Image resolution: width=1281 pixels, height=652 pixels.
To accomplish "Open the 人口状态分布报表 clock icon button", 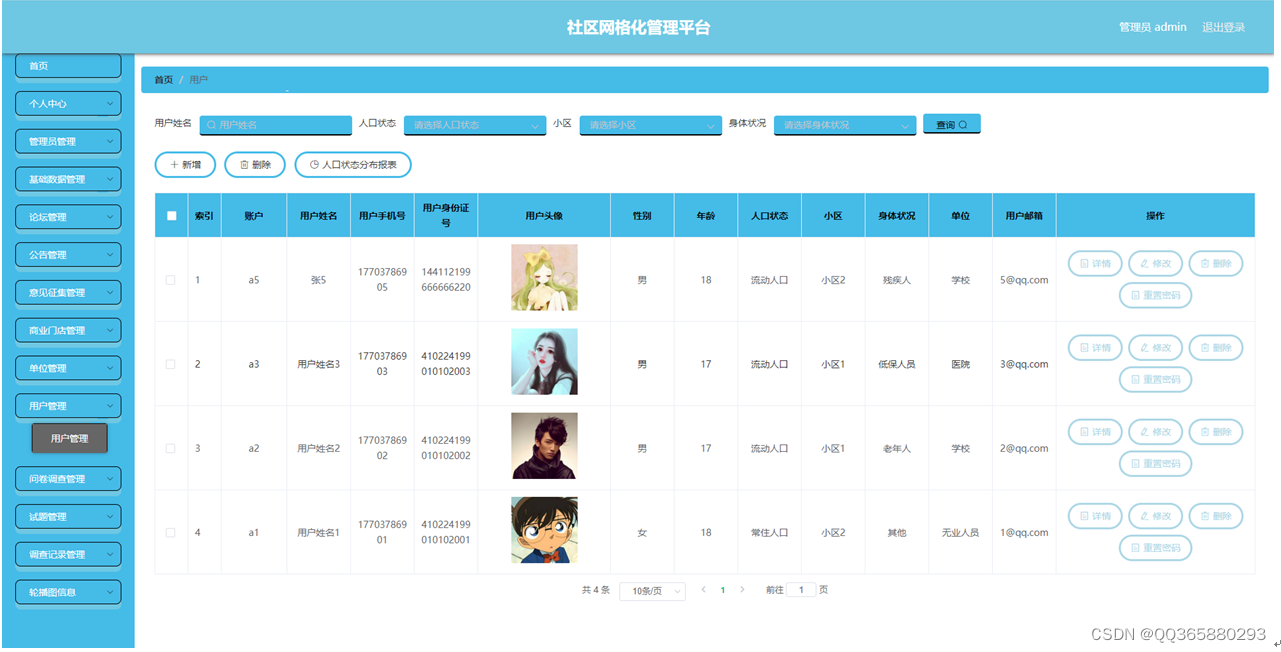I will pos(352,164).
